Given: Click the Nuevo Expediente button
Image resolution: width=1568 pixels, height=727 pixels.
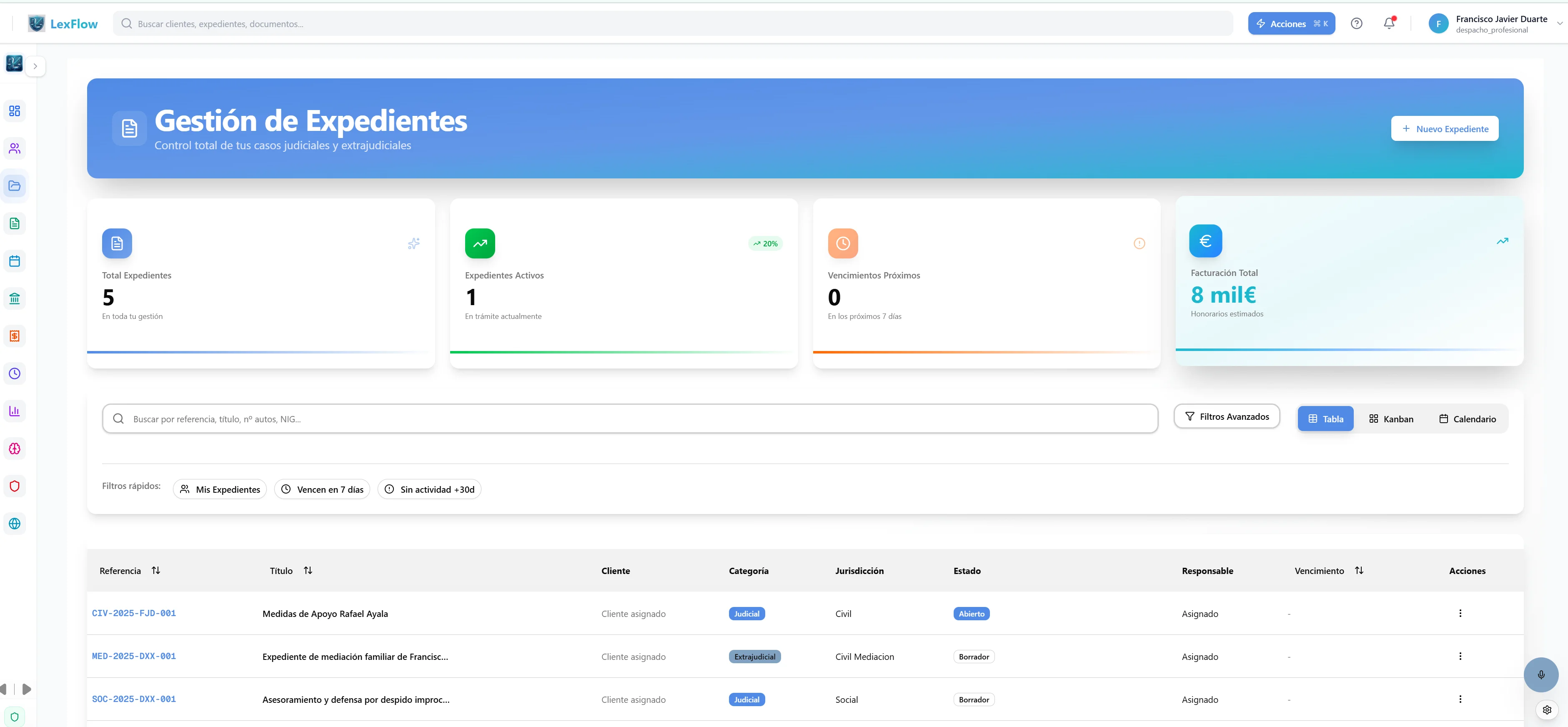Looking at the screenshot, I should (1445, 128).
